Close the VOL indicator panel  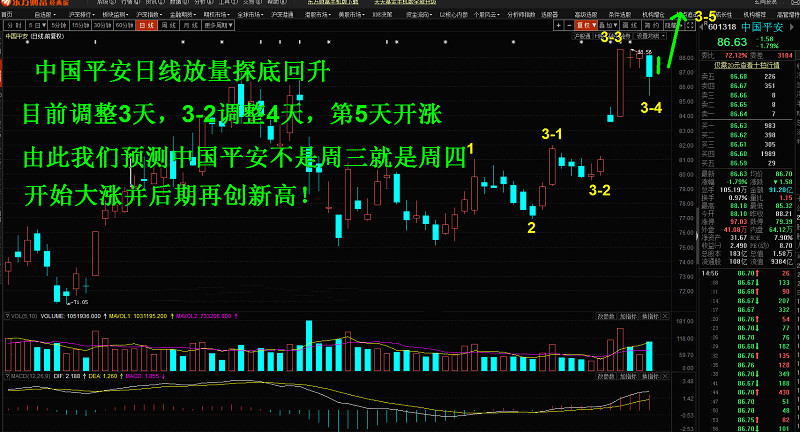[x=665, y=316]
